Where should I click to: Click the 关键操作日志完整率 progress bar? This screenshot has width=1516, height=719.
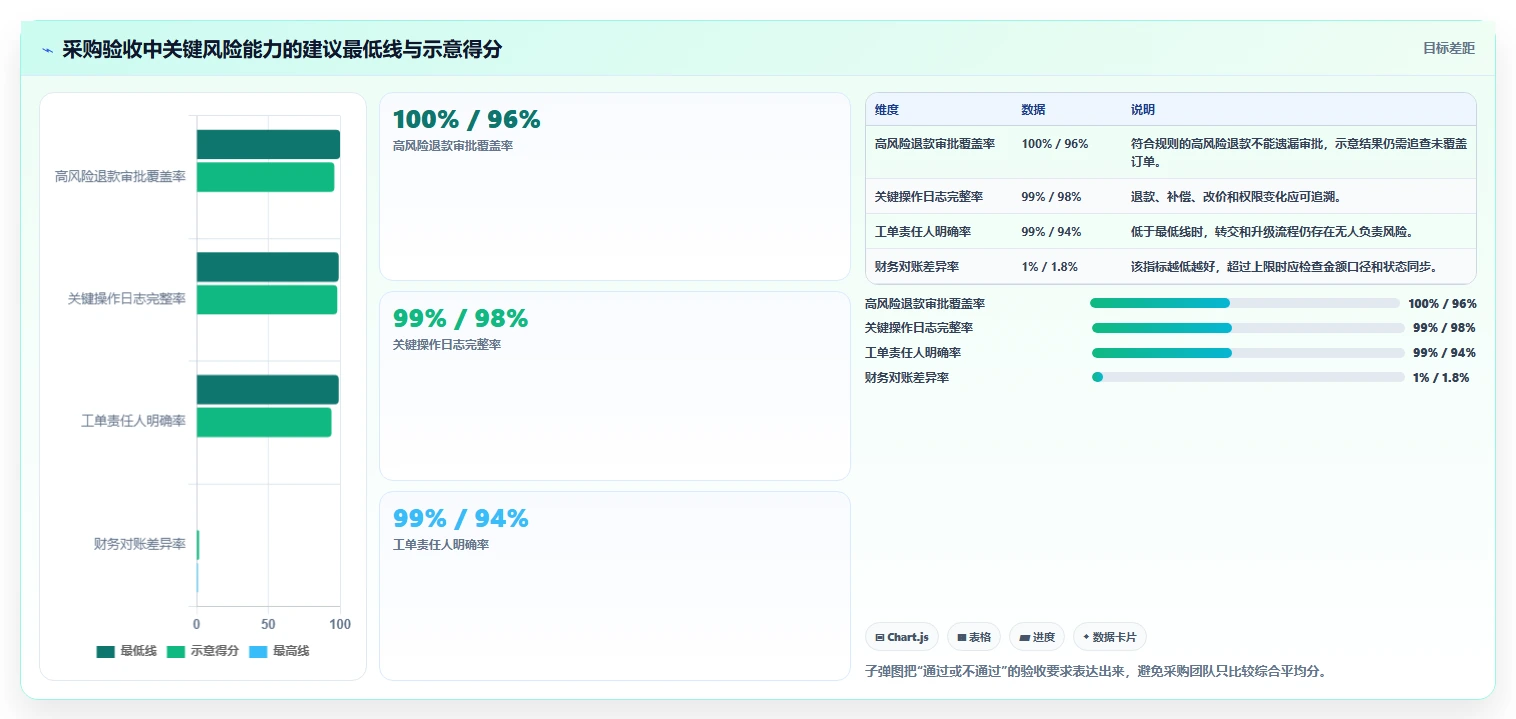coord(1248,328)
